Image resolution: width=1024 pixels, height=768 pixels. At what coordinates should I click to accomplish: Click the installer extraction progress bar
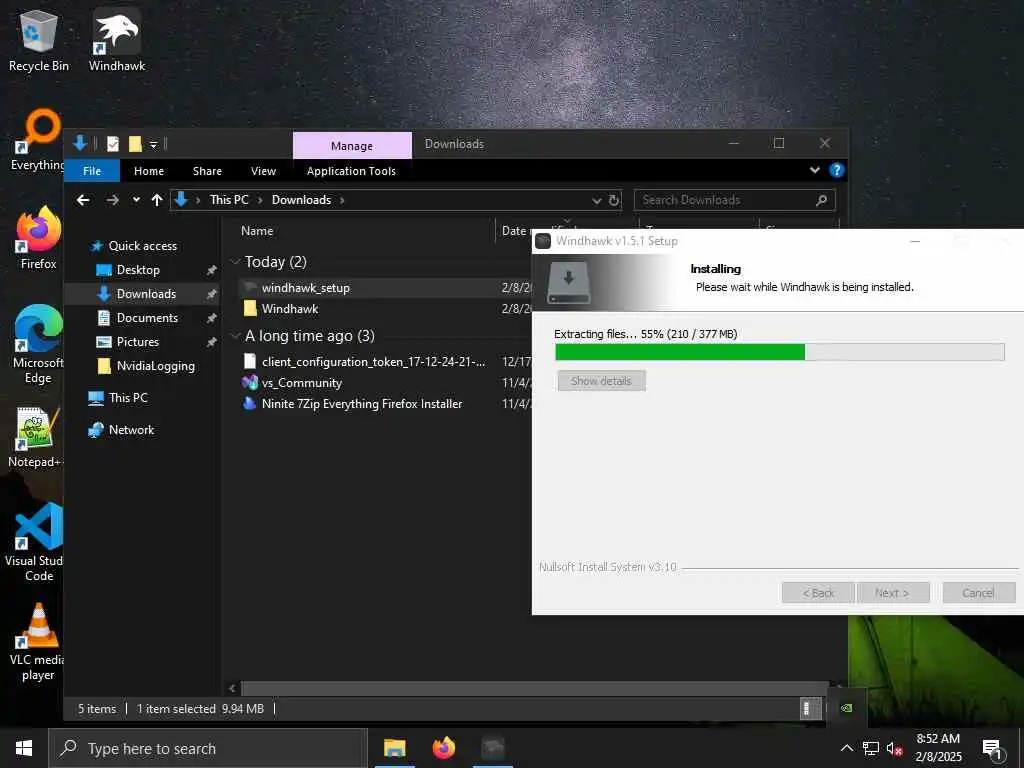click(x=779, y=352)
